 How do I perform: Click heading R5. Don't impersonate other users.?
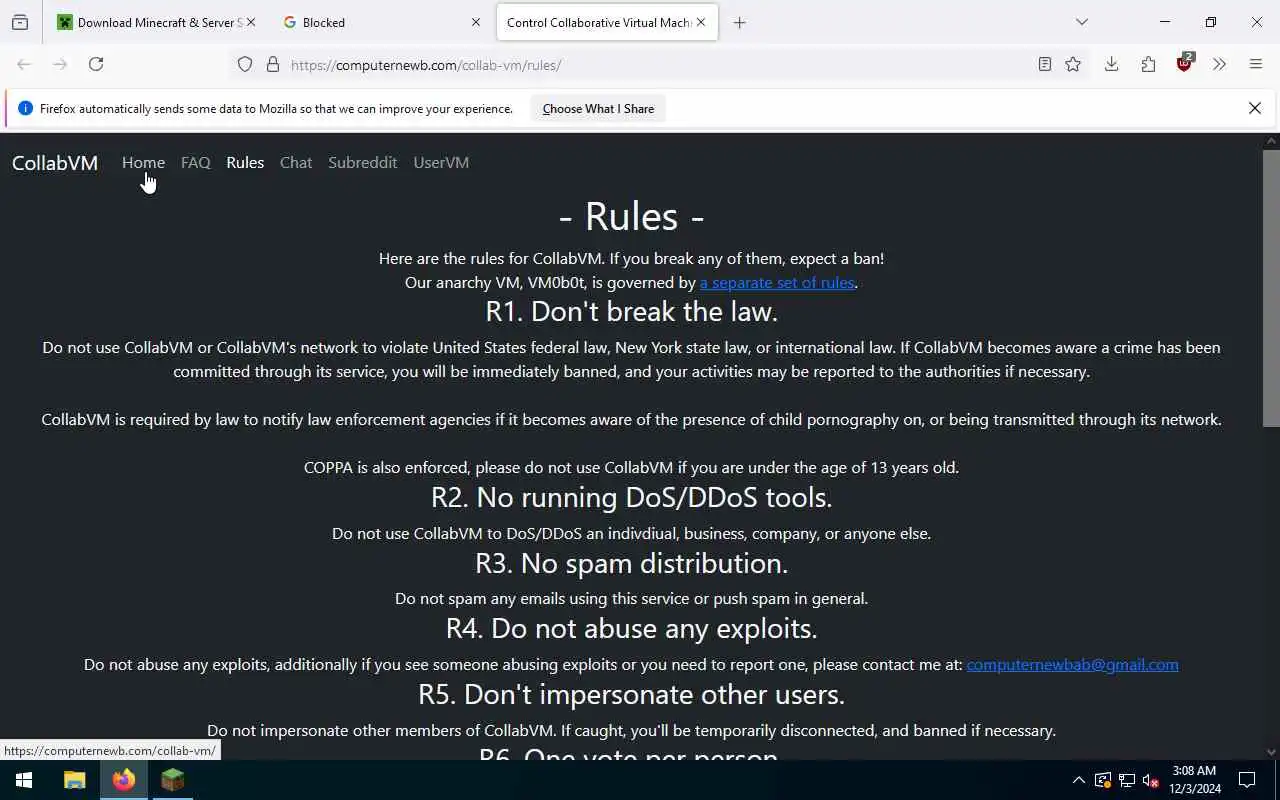coord(631,694)
